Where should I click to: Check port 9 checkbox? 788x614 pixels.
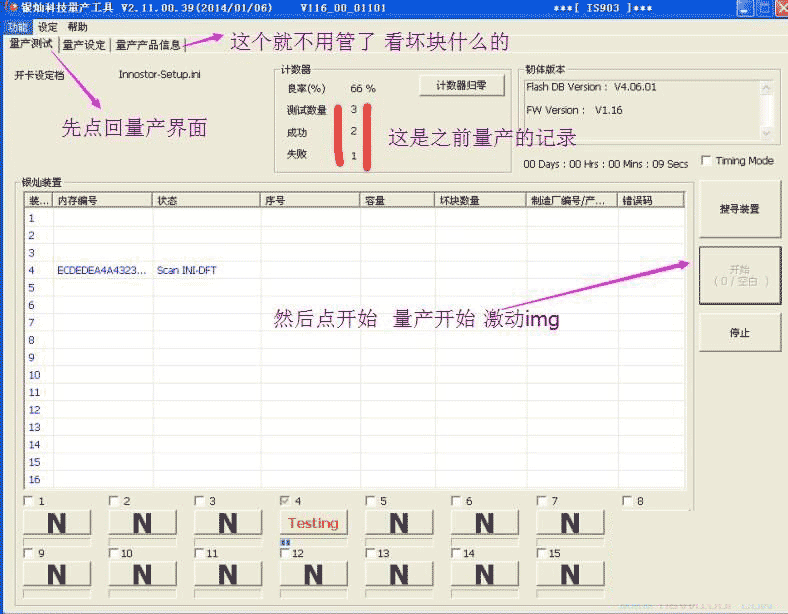tap(28, 553)
